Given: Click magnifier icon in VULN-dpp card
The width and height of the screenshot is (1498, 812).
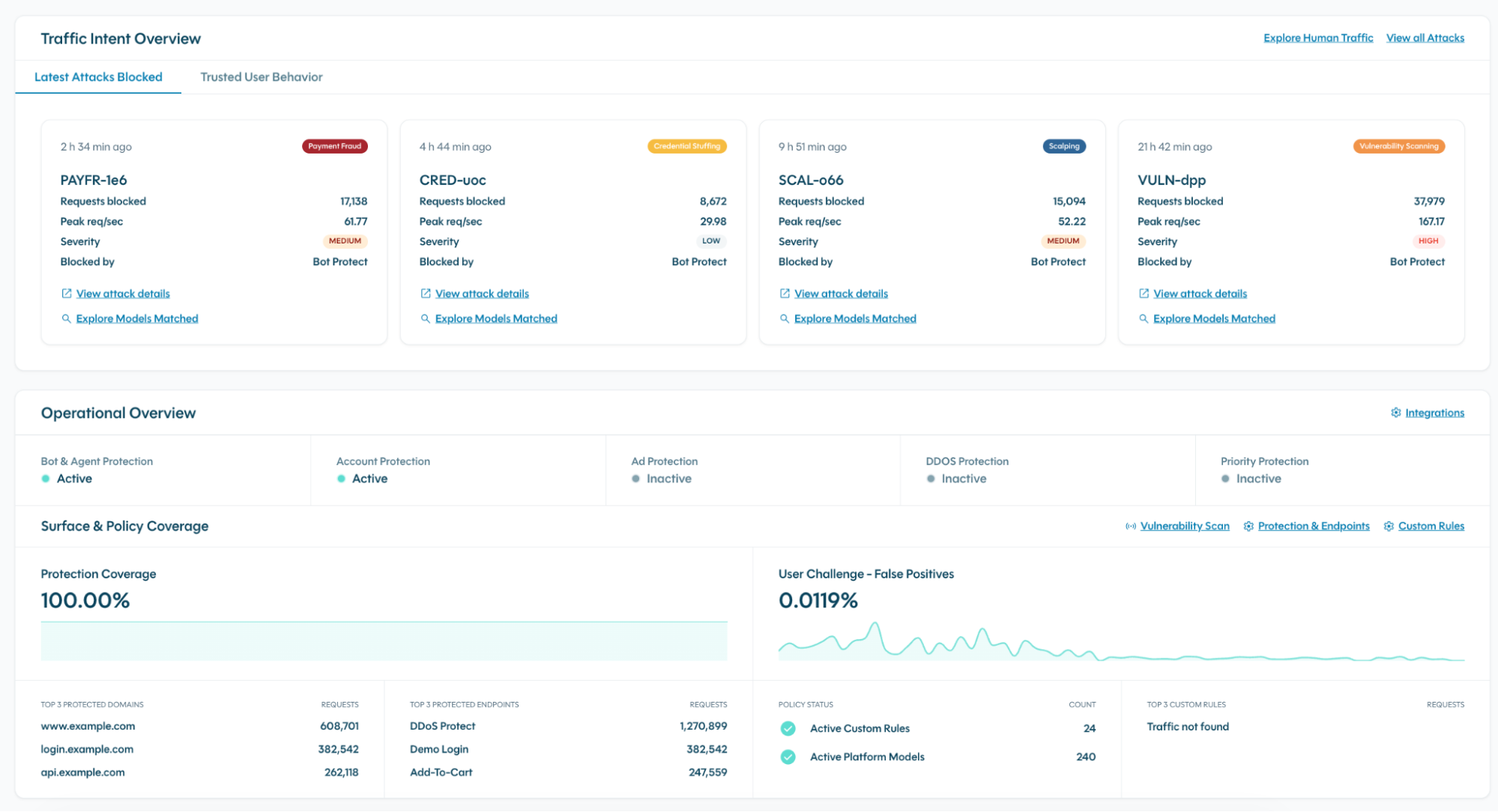Looking at the screenshot, I should [x=1144, y=318].
